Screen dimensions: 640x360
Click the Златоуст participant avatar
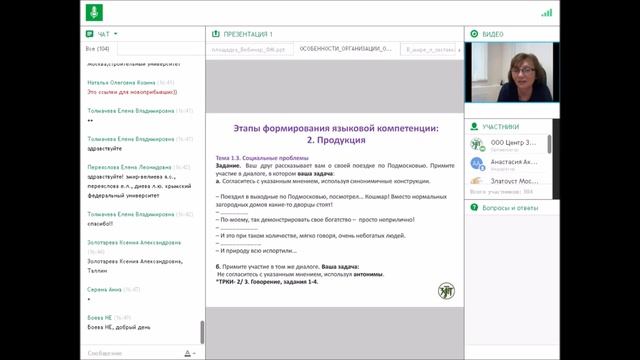pyautogui.click(x=476, y=181)
